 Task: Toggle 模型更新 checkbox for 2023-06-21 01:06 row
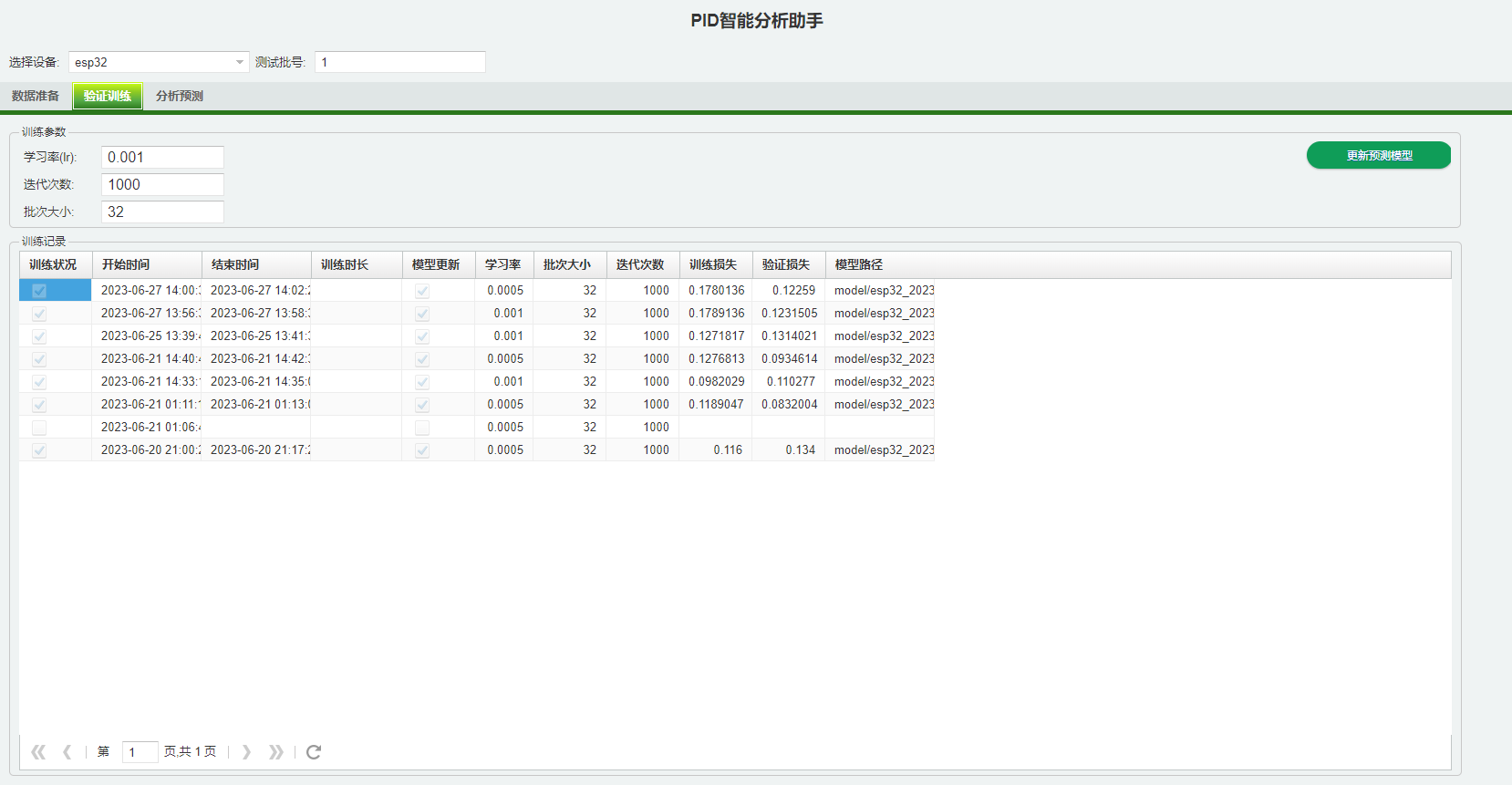[x=422, y=428]
